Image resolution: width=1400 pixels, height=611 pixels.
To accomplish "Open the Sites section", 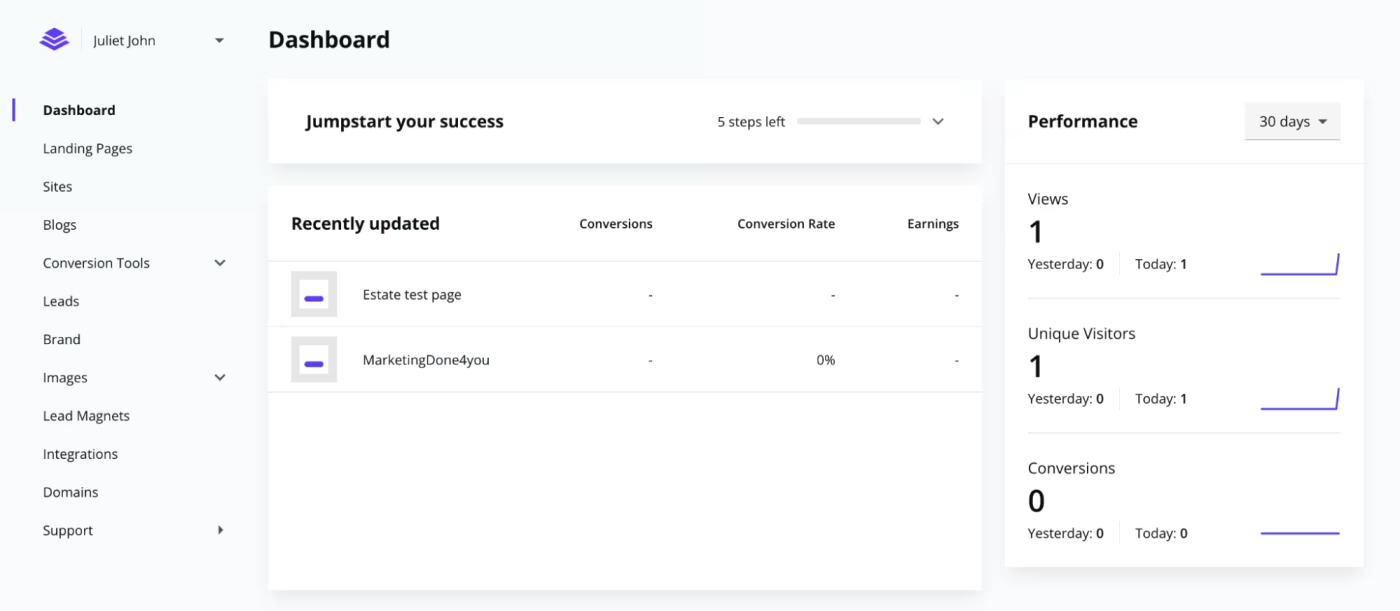I will click(58, 186).
